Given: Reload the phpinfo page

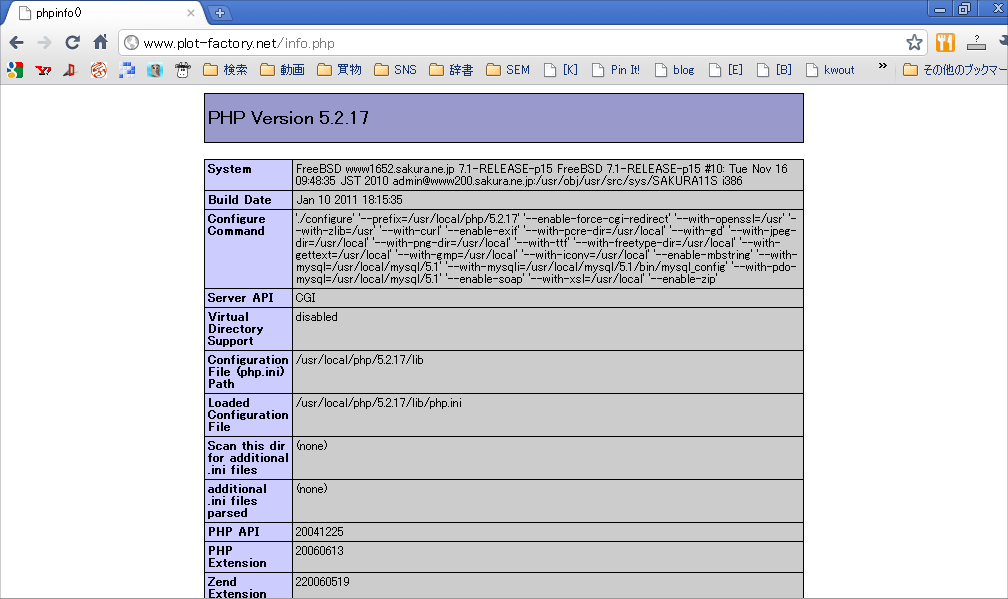Looking at the screenshot, I should (73, 43).
